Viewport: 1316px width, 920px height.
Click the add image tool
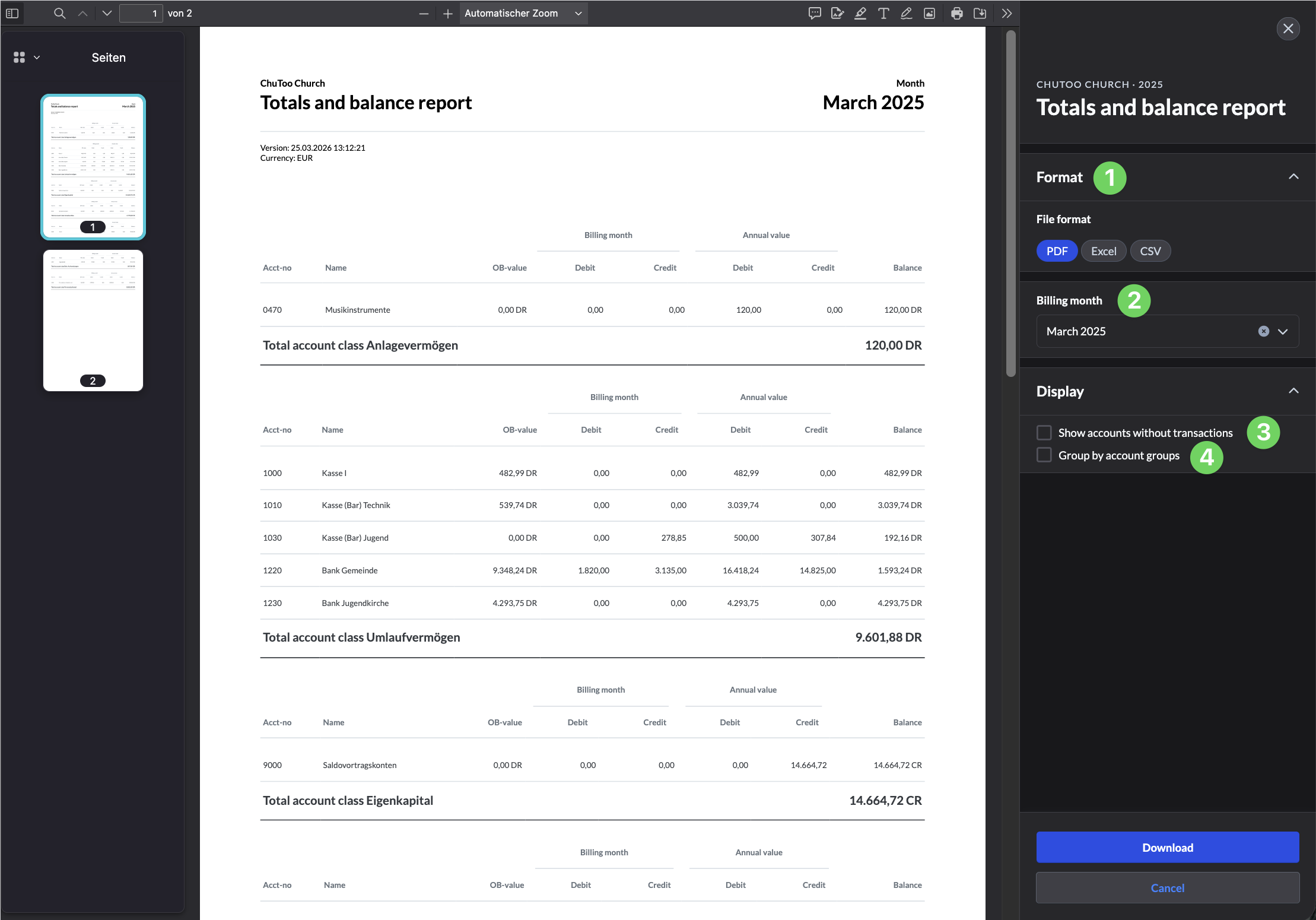coord(929,13)
